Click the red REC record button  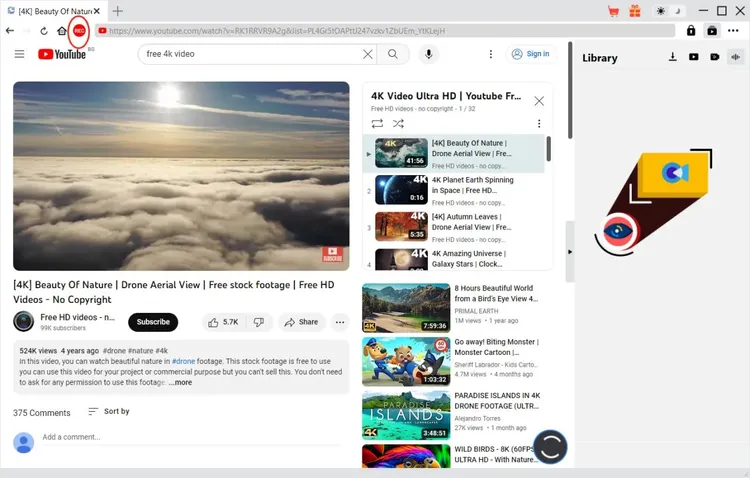[78, 31]
